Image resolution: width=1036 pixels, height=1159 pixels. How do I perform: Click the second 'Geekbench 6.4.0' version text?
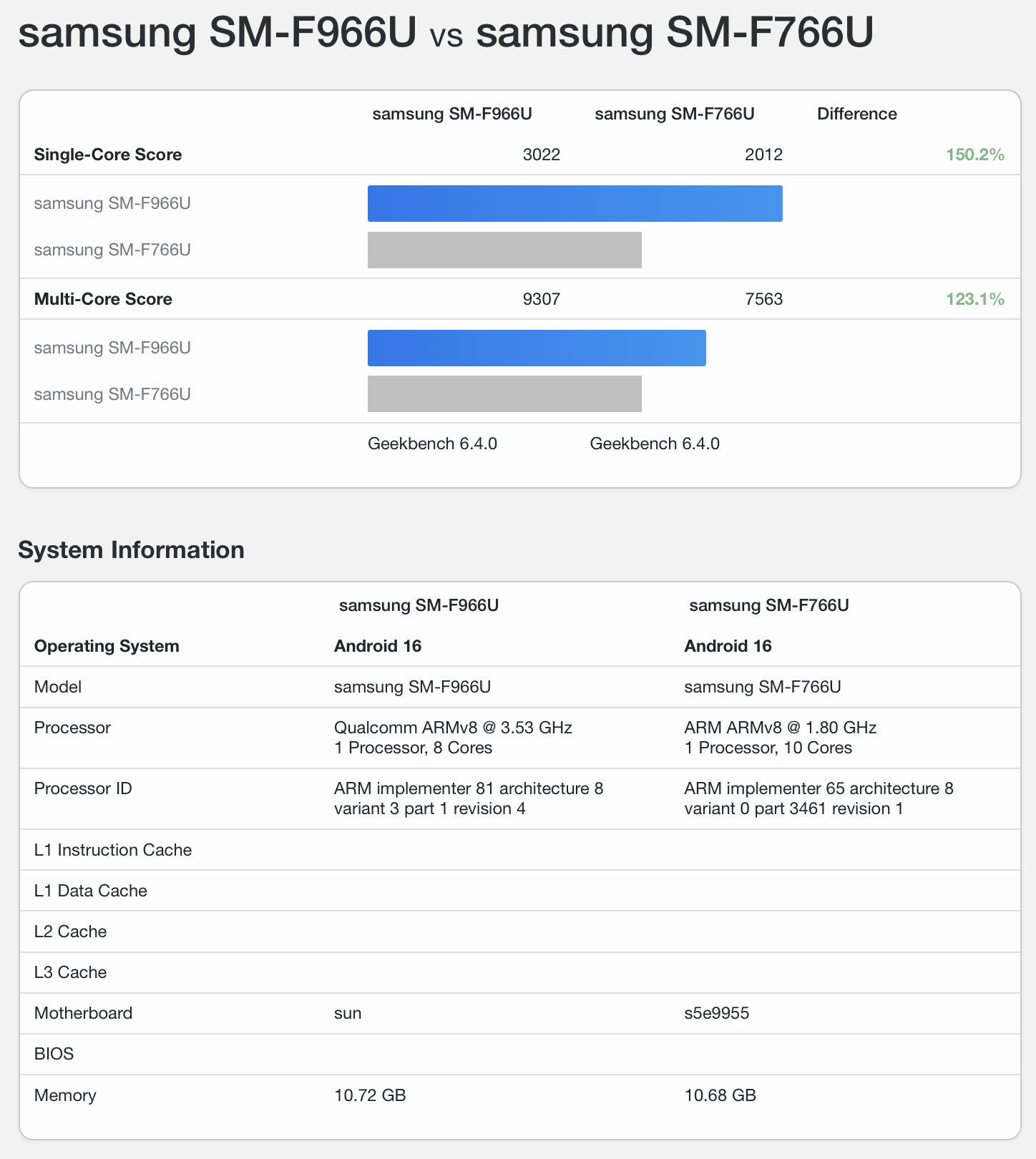655,444
